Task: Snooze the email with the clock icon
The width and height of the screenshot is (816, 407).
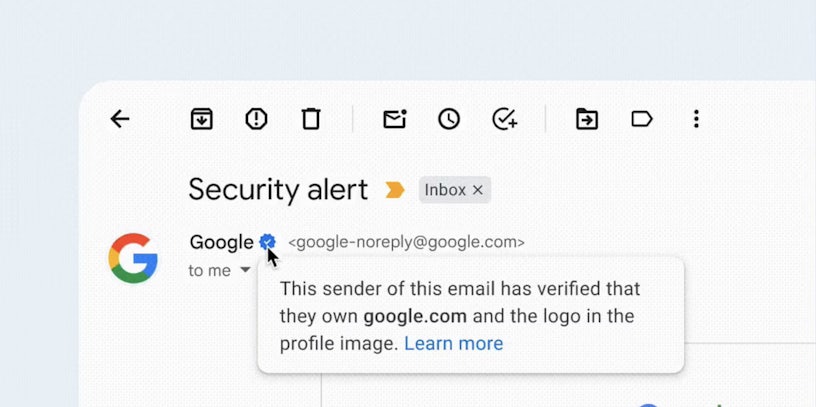Action: [449, 120]
